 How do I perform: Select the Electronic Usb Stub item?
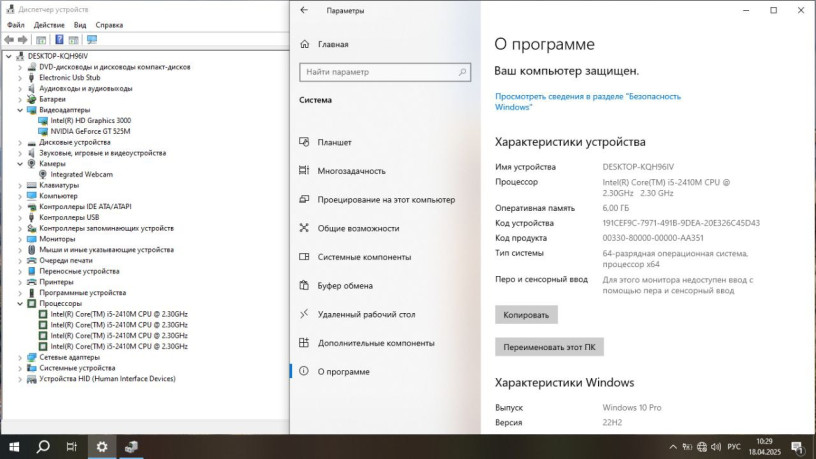70,78
